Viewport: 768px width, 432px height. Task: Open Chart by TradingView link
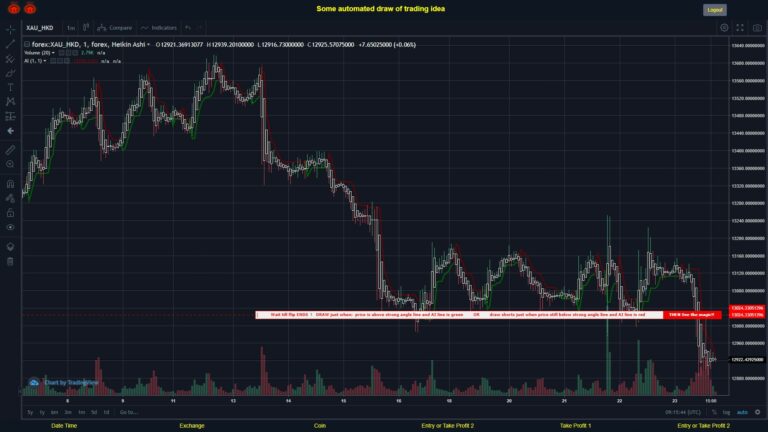[x=64, y=383]
